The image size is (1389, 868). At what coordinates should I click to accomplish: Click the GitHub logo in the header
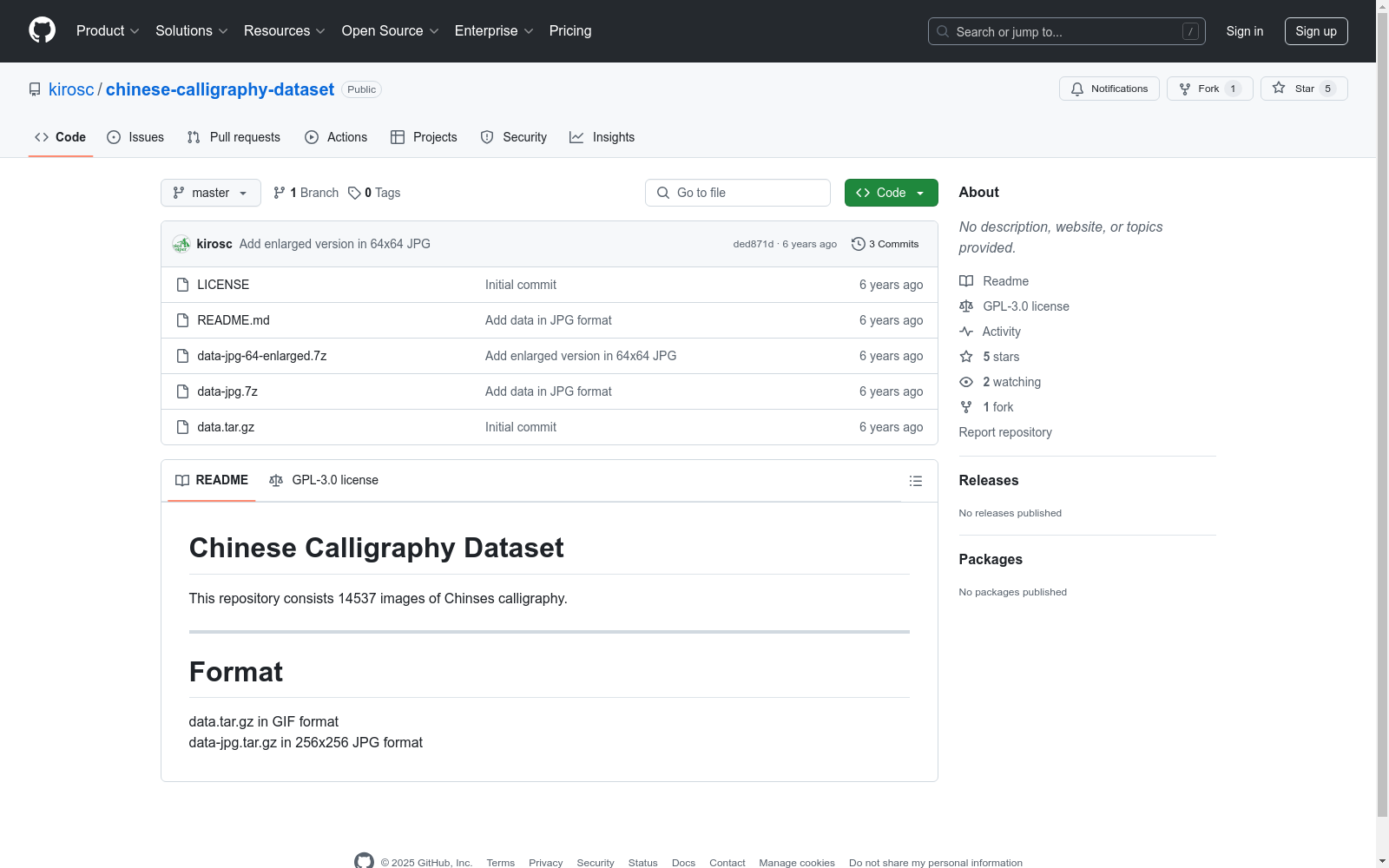pos(42,30)
